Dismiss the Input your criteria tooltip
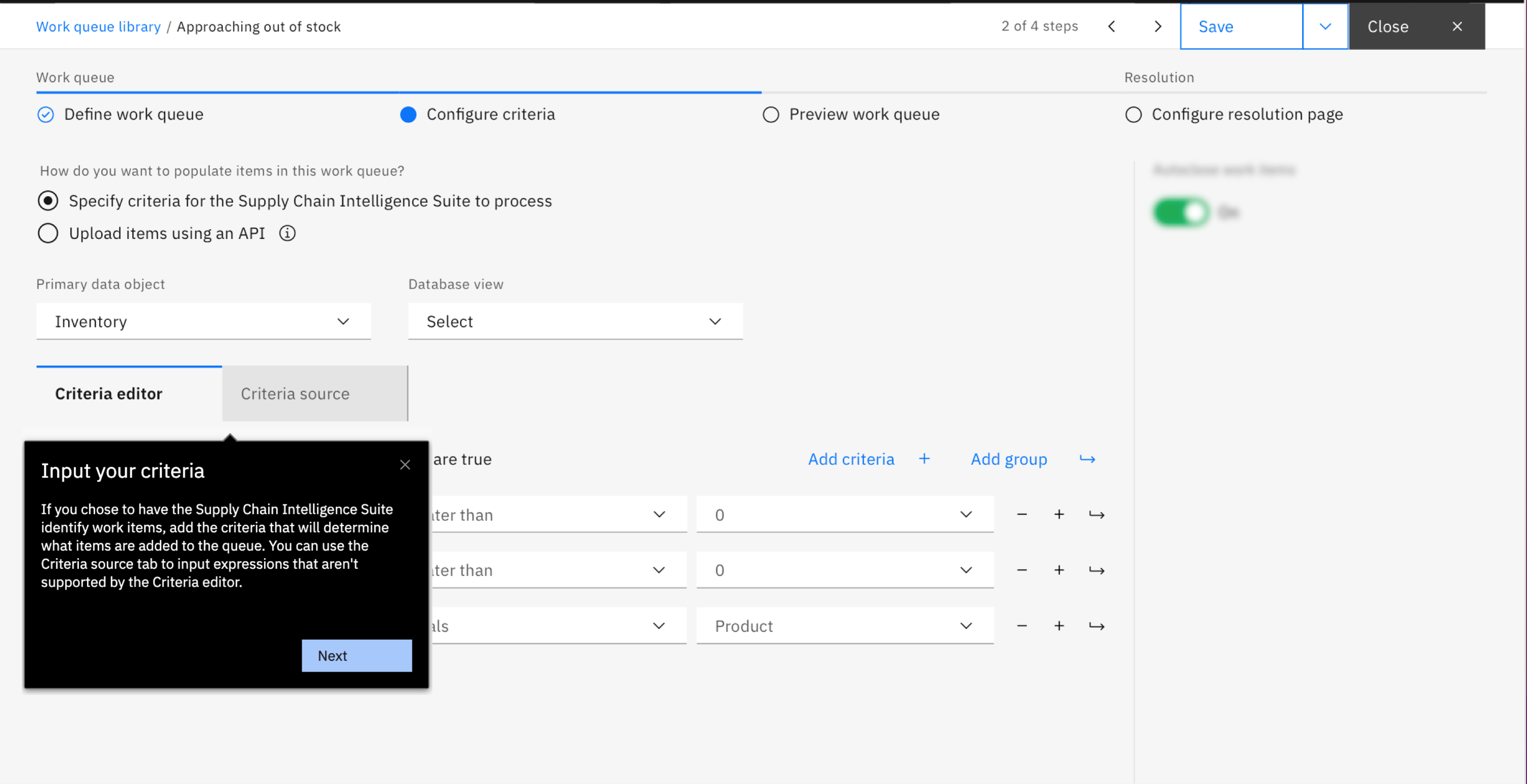1527x784 pixels. click(405, 465)
